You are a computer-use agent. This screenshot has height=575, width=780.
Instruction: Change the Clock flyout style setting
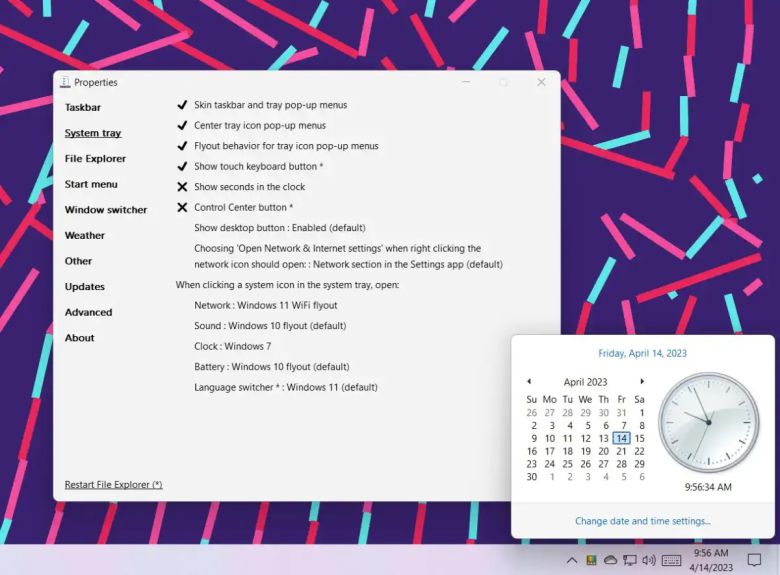click(x=232, y=346)
